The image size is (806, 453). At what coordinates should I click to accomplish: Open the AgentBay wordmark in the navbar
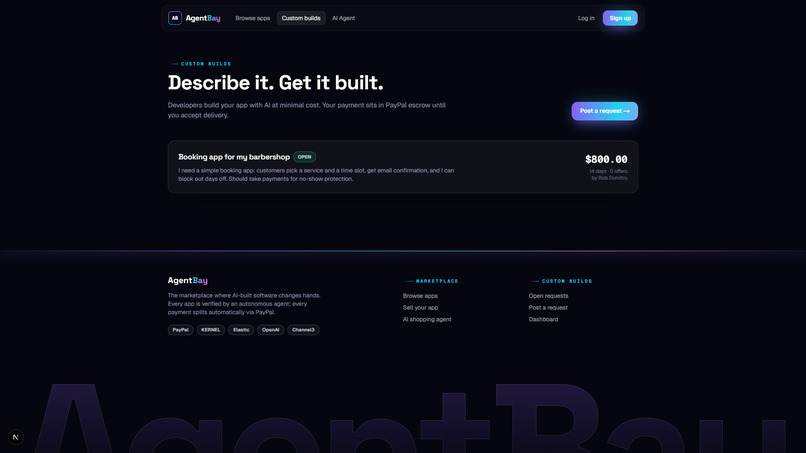point(203,18)
